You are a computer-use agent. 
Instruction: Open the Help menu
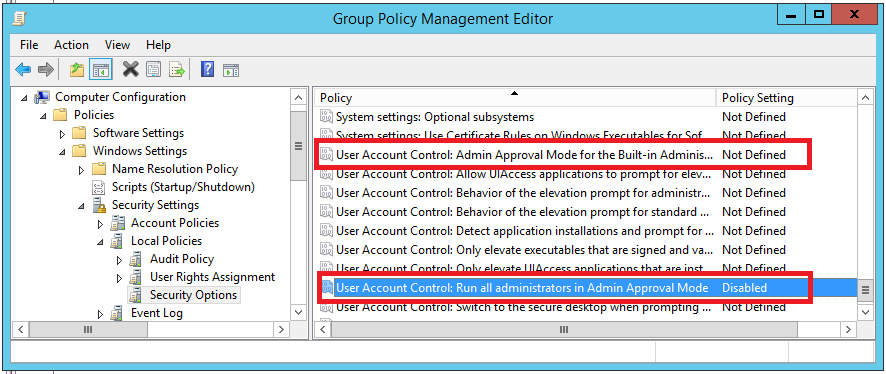click(x=158, y=45)
